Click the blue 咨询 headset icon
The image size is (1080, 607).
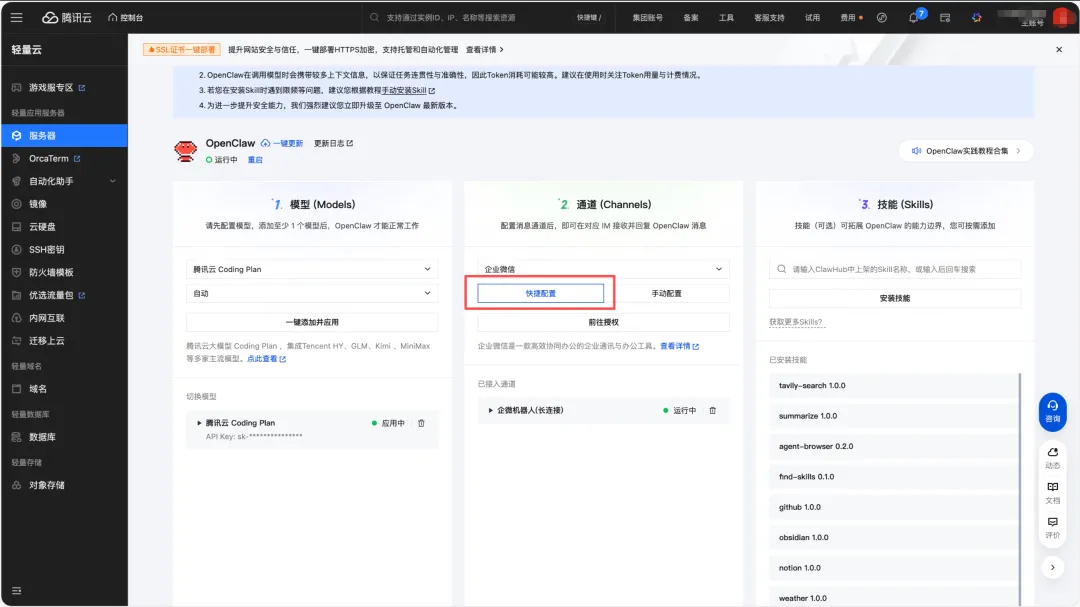tap(1051, 412)
